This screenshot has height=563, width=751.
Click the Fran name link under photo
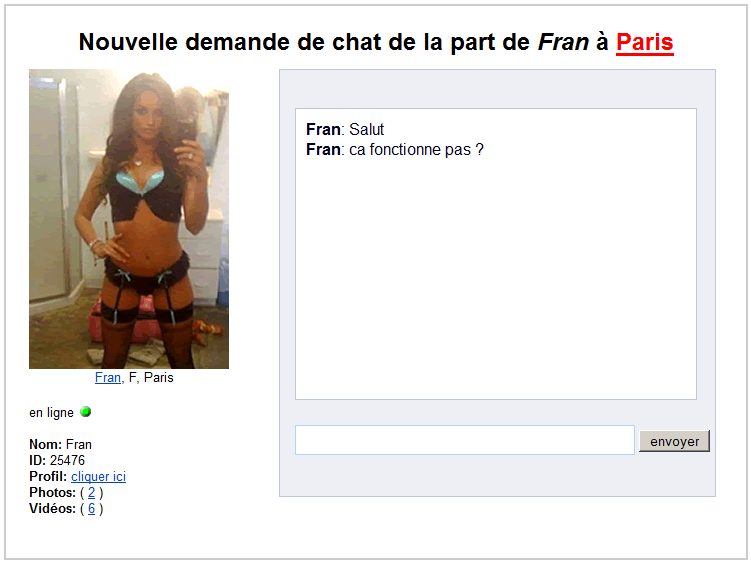[108, 378]
